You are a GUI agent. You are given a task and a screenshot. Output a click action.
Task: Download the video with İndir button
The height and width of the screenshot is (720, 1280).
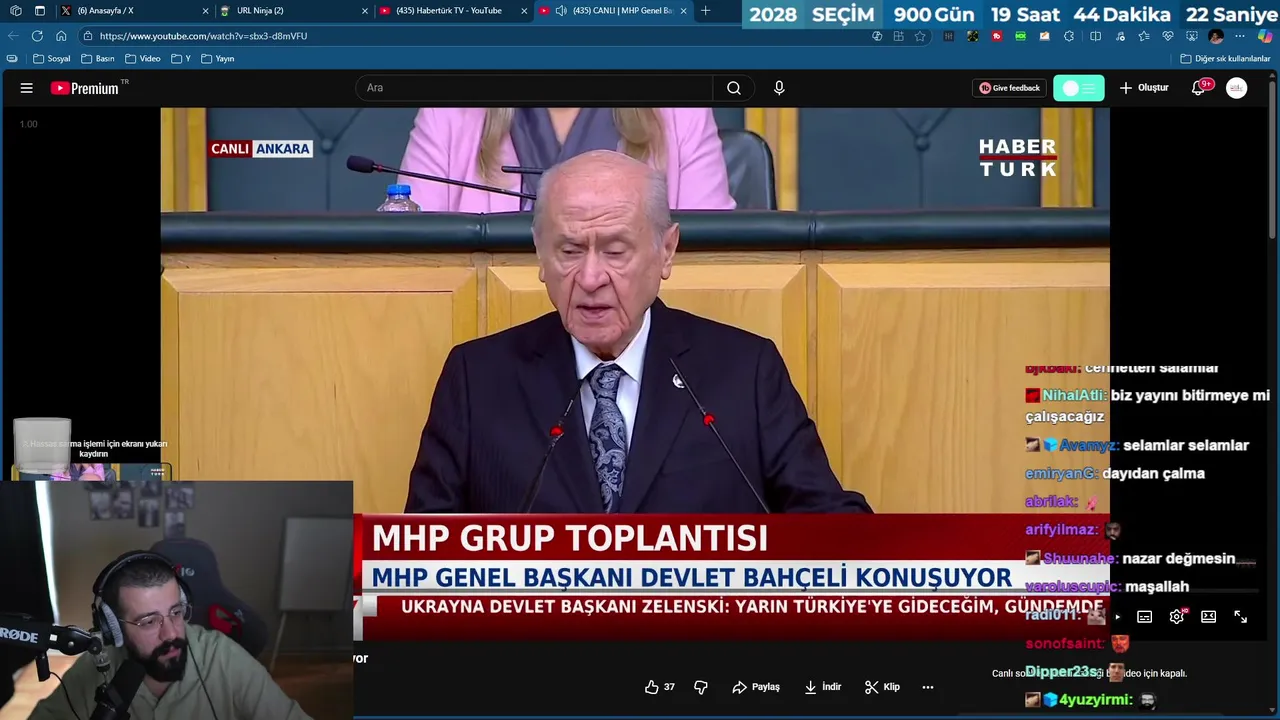[x=823, y=687]
